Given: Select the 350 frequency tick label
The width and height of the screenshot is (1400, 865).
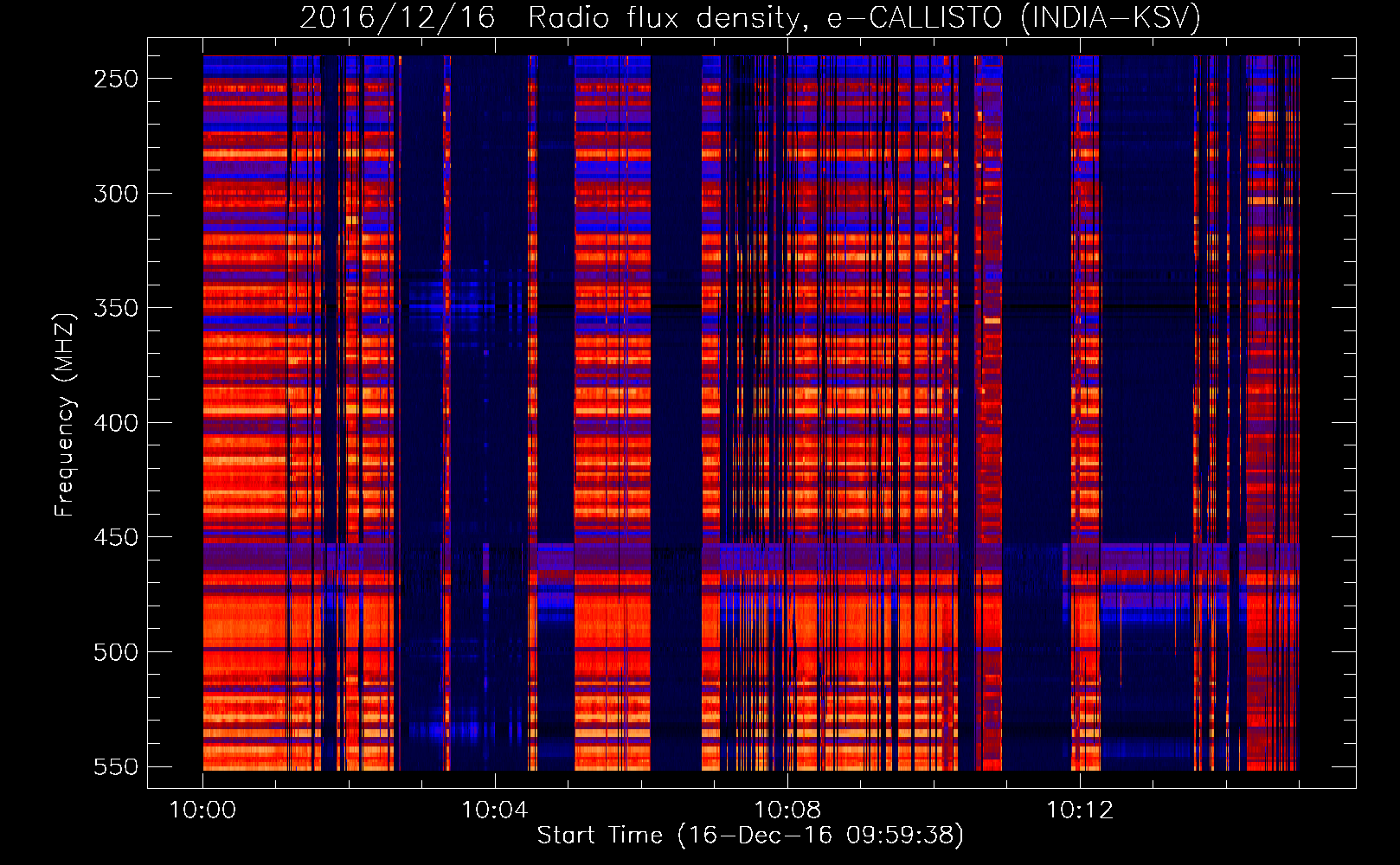Looking at the screenshot, I should [x=116, y=308].
